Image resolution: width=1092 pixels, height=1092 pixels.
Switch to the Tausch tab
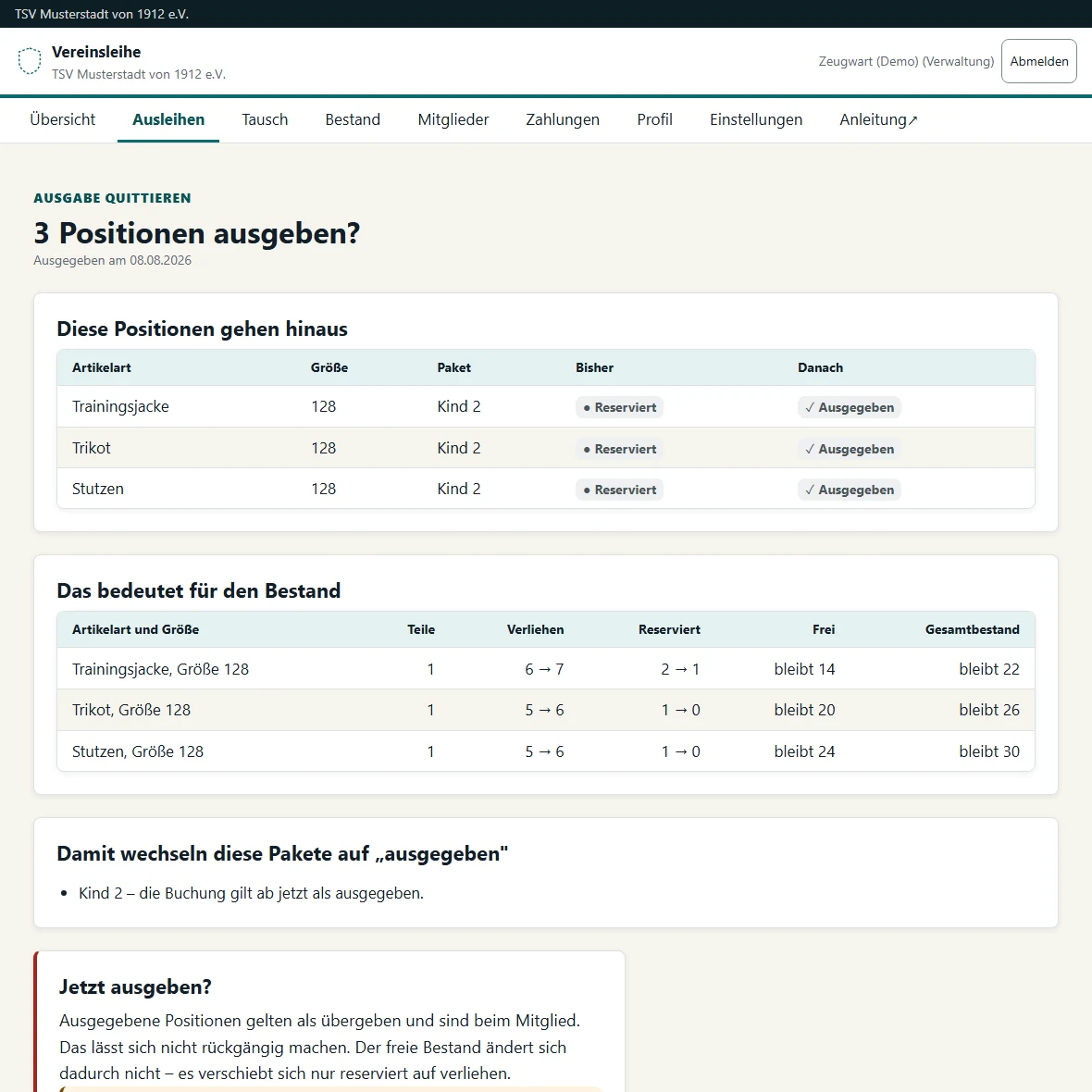pos(265,119)
